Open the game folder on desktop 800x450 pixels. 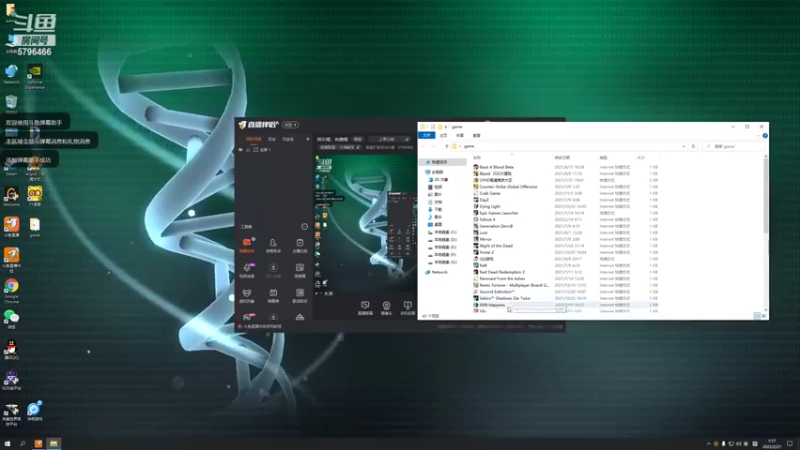(x=35, y=227)
